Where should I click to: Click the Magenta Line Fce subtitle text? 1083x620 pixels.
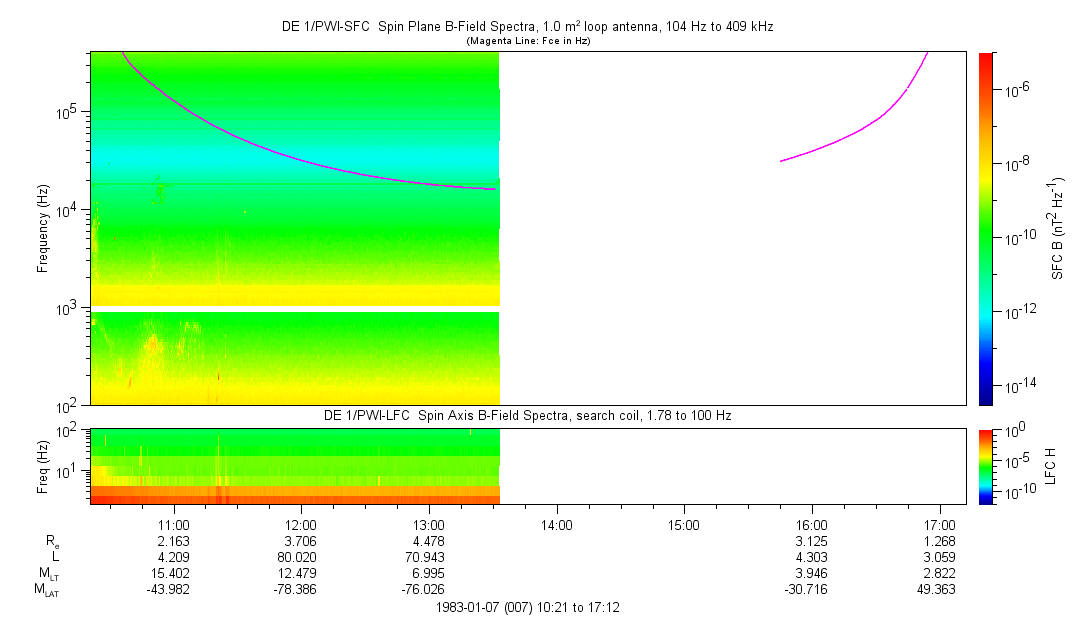pyautogui.click(x=527, y=40)
